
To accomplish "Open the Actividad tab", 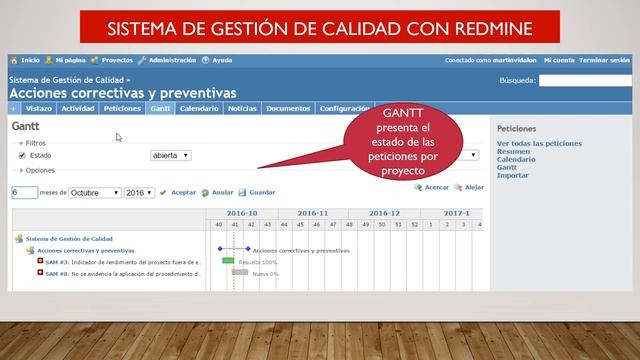I will pos(78,109).
